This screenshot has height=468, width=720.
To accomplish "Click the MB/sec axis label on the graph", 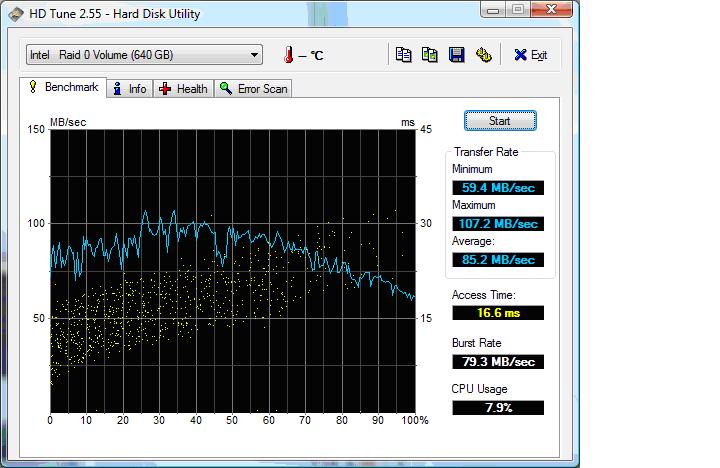I will tap(68, 122).
